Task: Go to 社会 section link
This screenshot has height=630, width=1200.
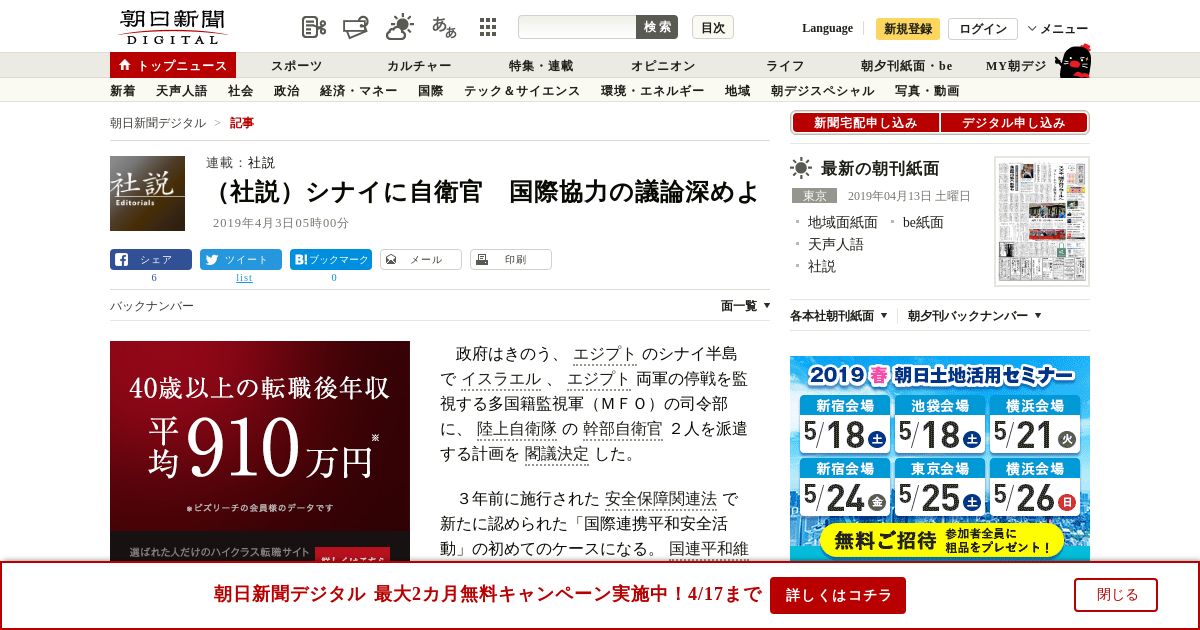Action: pos(241,91)
